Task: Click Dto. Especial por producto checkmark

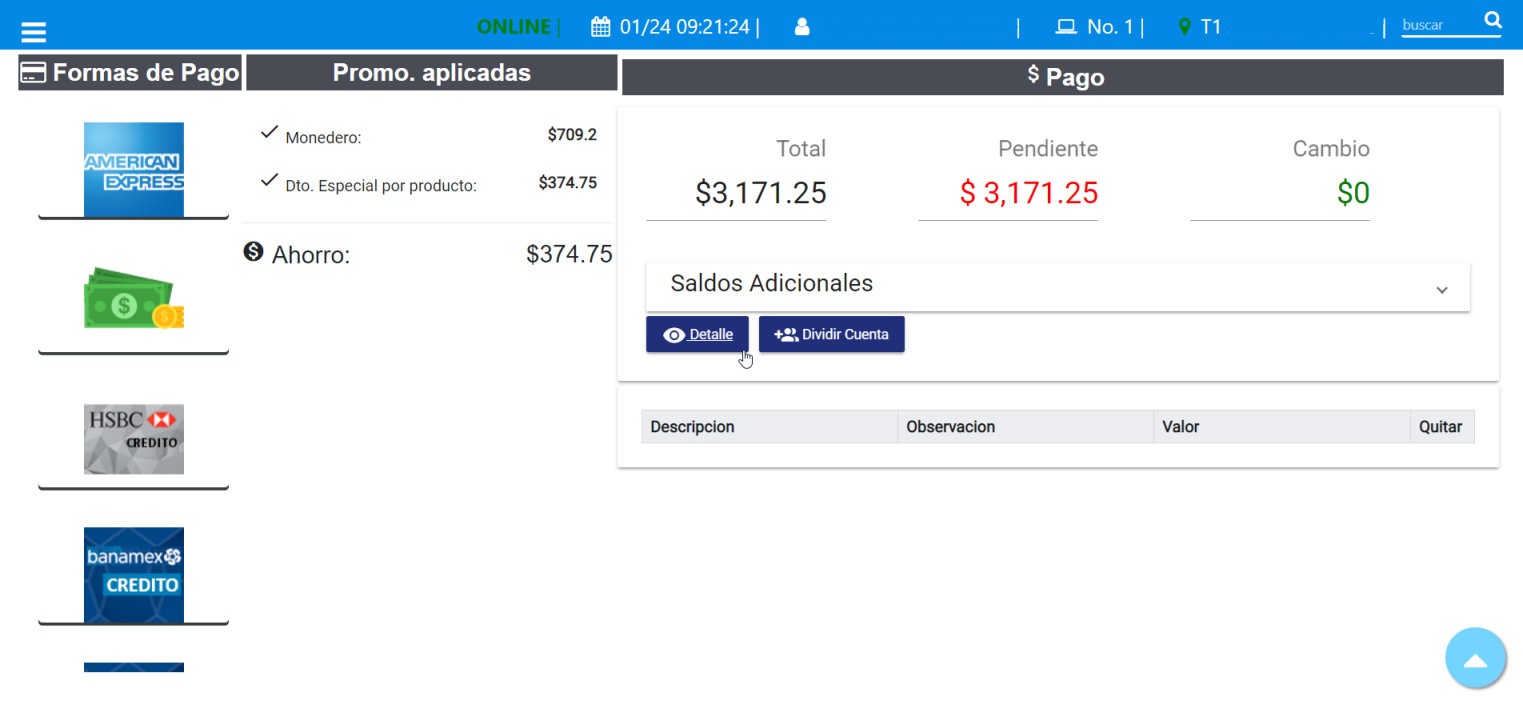Action: [268, 181]
